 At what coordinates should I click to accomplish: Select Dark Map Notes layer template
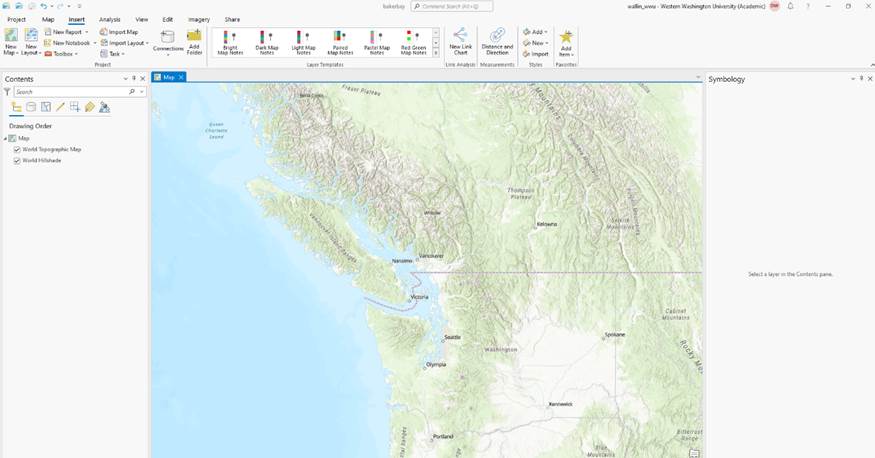tap(267, 42)
